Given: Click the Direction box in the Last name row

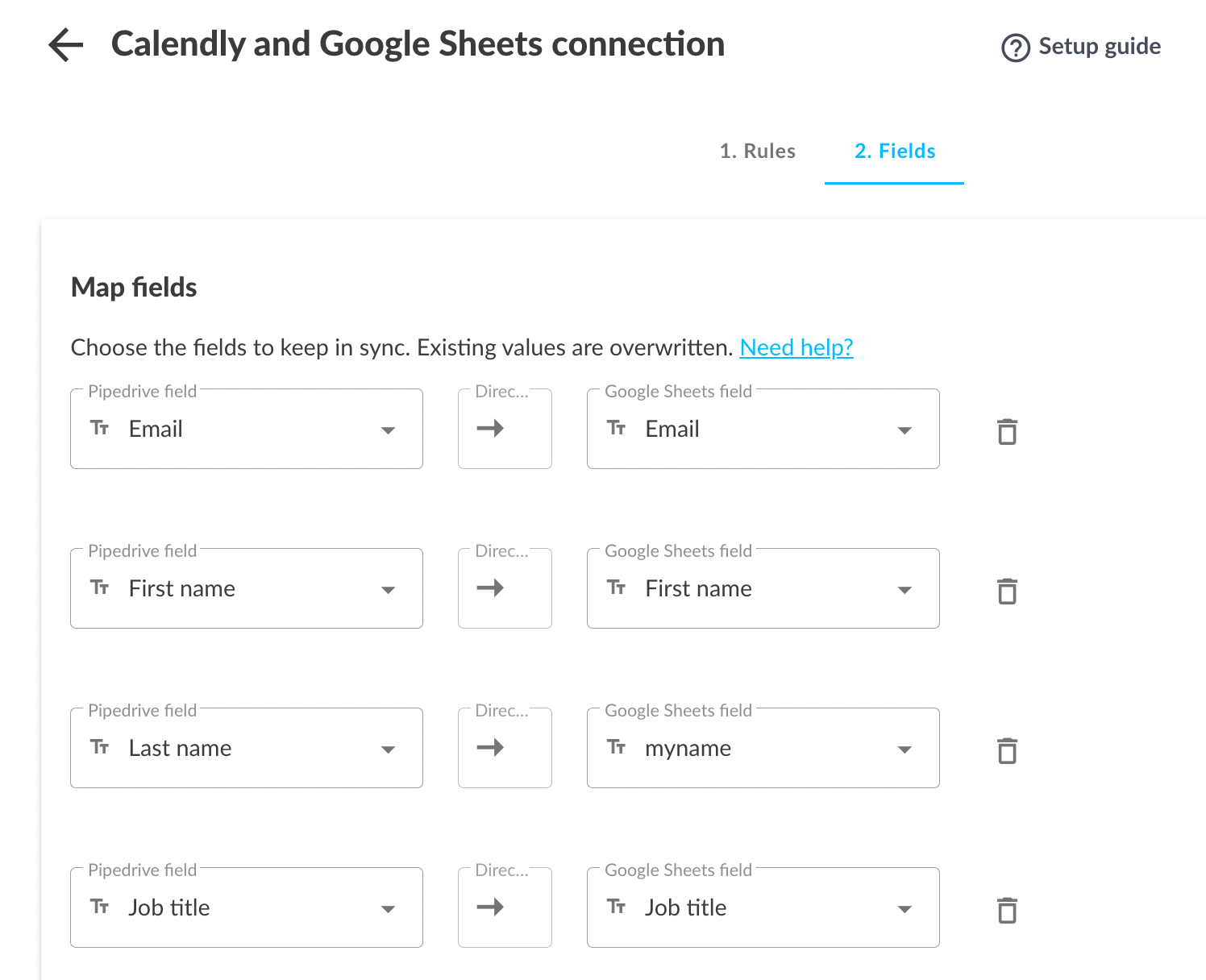Looking at the screenshot, I should tap(504, 748).
